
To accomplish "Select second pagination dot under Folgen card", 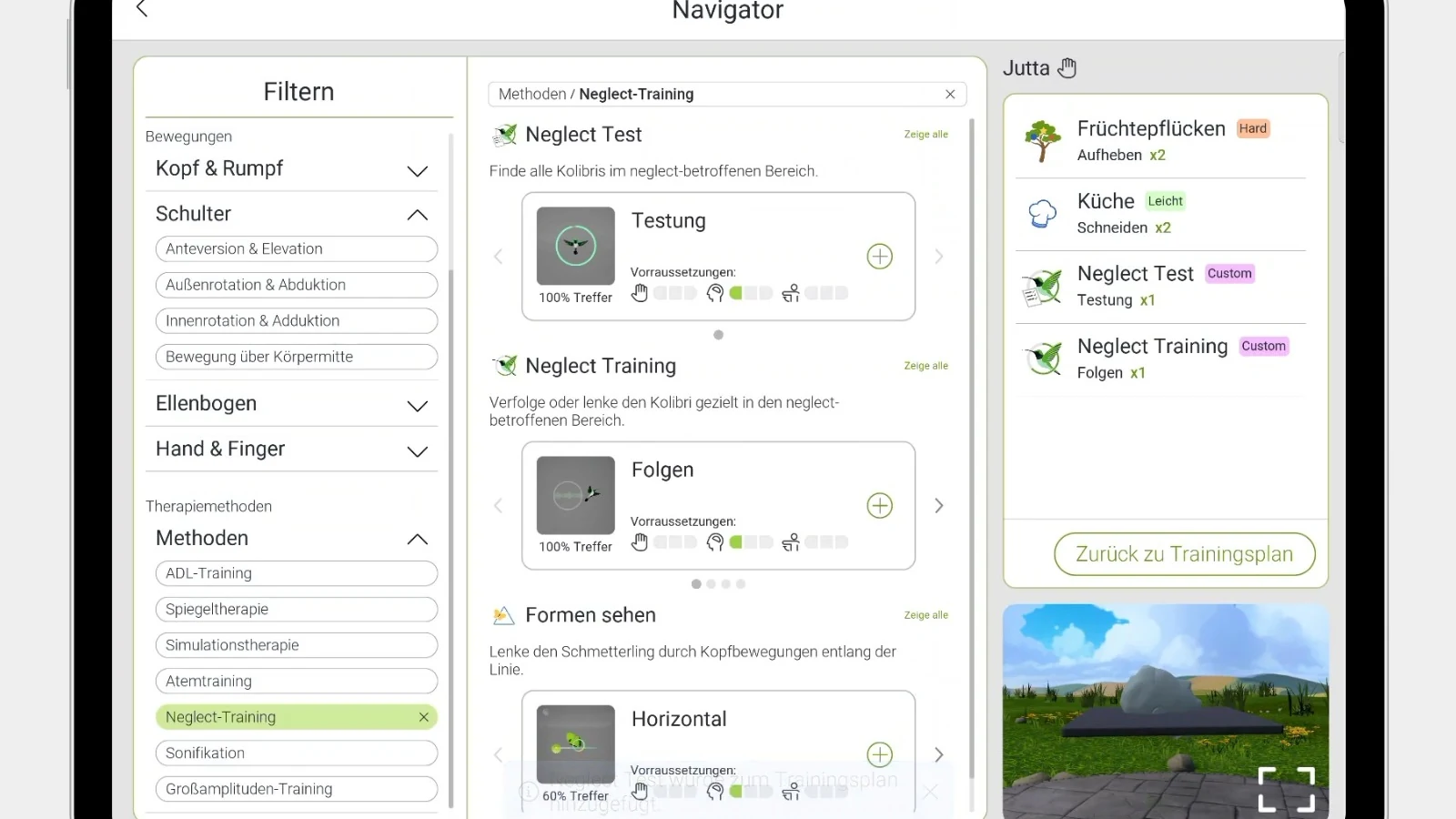I will pyautogui.click(x=711, y=584).
